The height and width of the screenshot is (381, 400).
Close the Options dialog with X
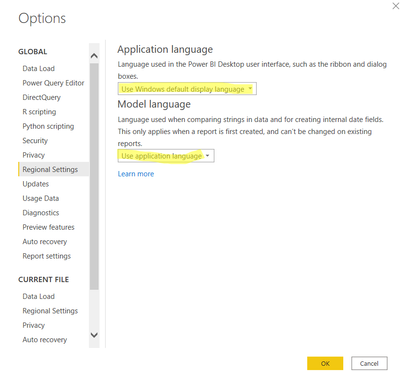[x=396, y=6]
